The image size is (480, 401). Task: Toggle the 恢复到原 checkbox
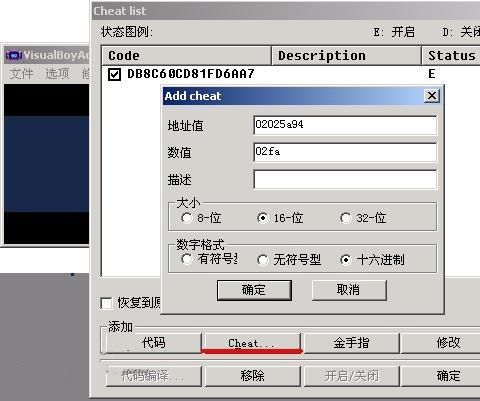pos(107,303)
